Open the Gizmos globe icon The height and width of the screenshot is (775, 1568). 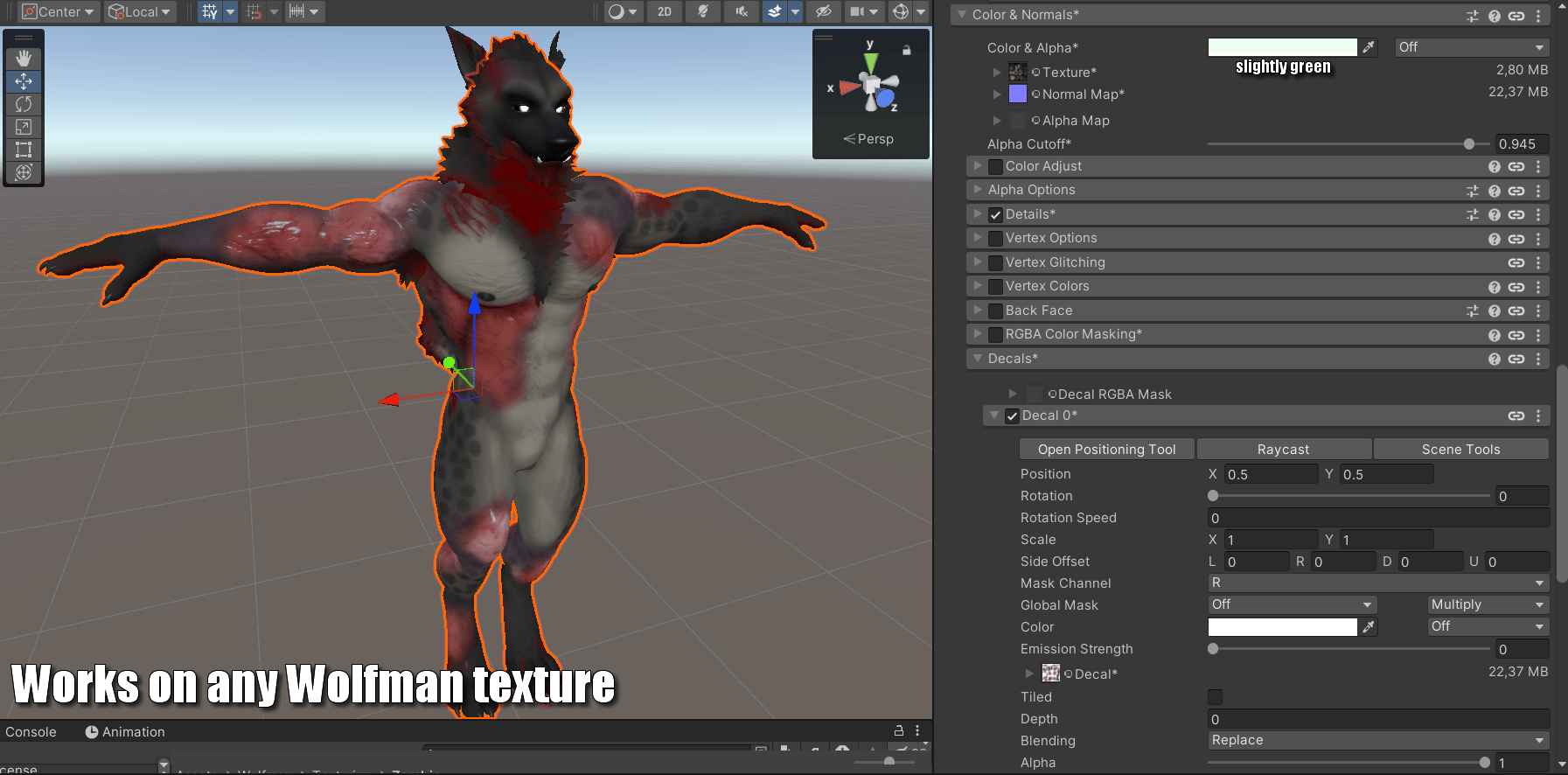[901, 11]
